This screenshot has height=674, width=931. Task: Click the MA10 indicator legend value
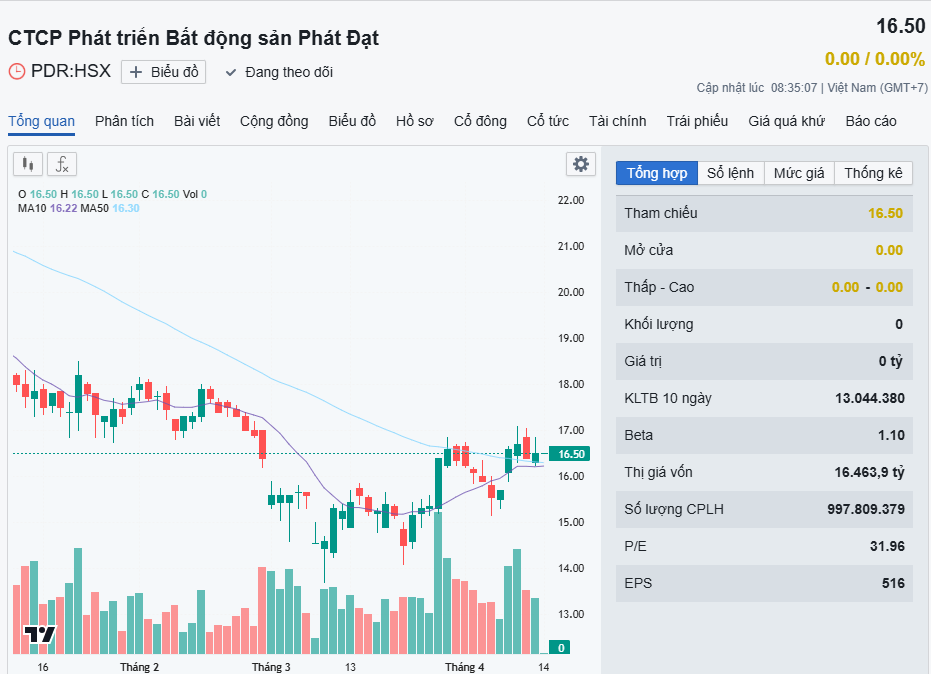click(63, 208)
